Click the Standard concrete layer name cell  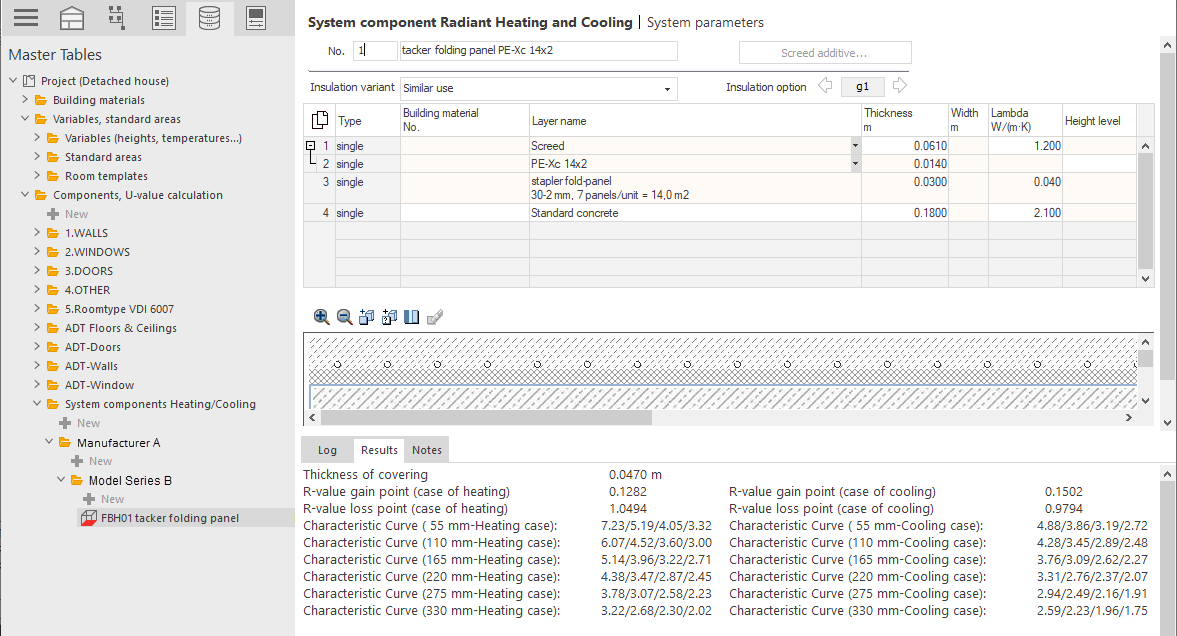coord(695,213)
